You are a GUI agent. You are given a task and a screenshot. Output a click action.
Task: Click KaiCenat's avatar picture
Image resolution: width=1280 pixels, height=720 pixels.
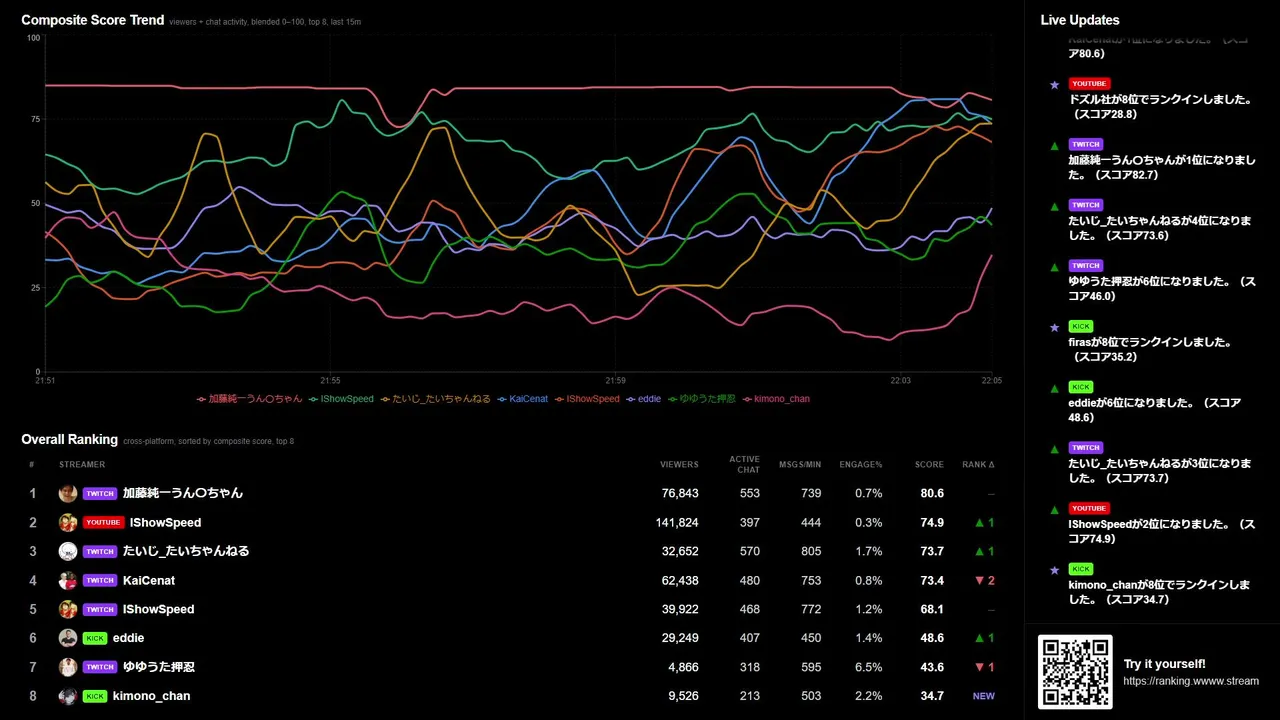click(68, 580)
